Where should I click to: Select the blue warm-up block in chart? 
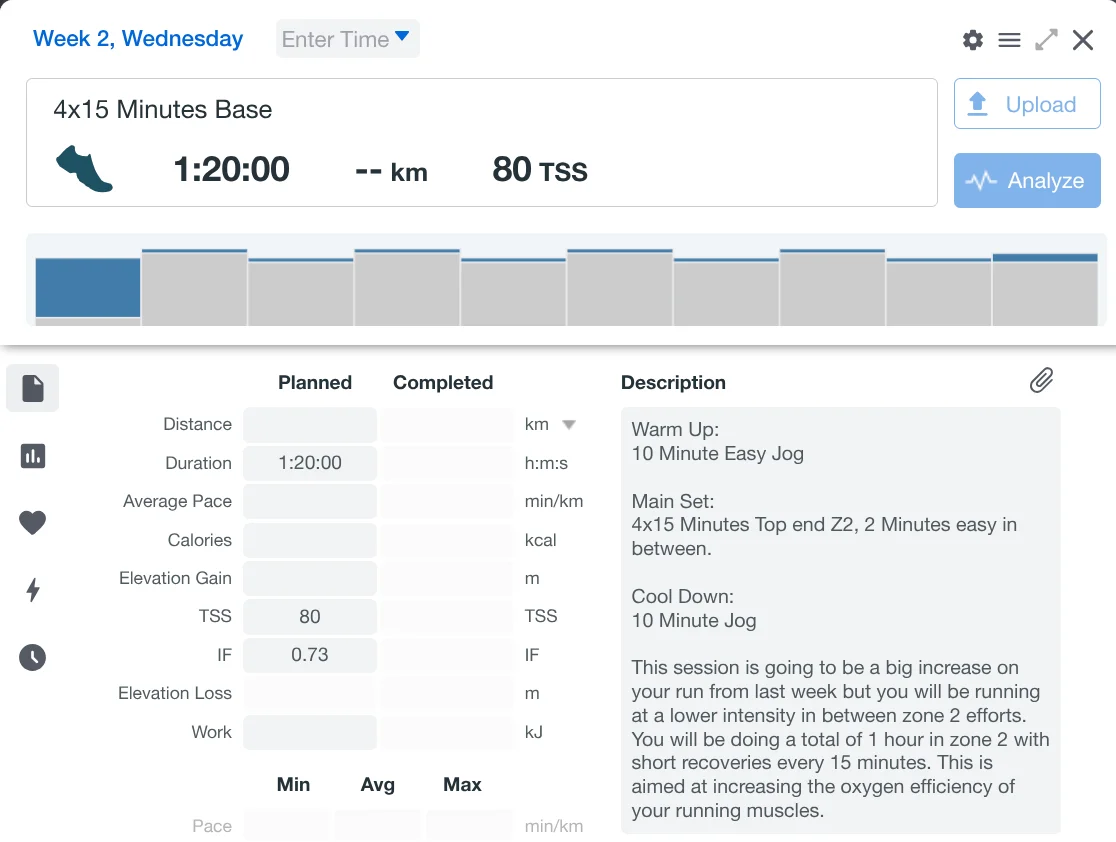(88, 288)
